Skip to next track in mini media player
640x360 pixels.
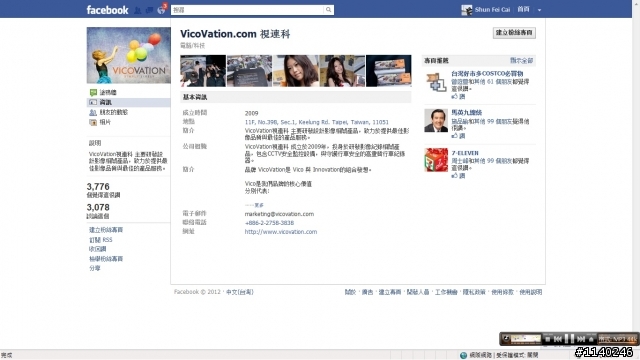(x=581, y=339)
